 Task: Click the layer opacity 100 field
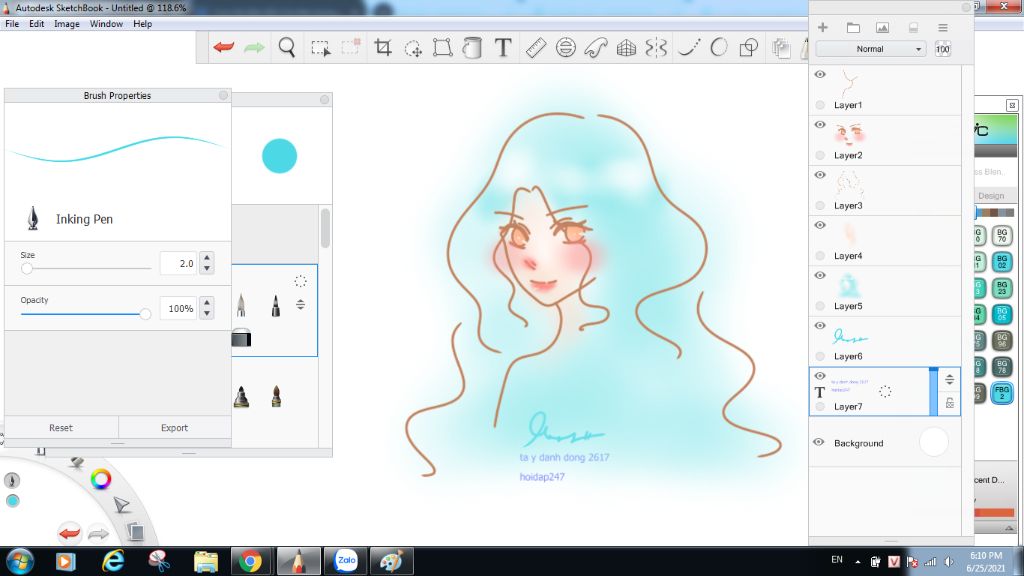(x=942, y=49)
